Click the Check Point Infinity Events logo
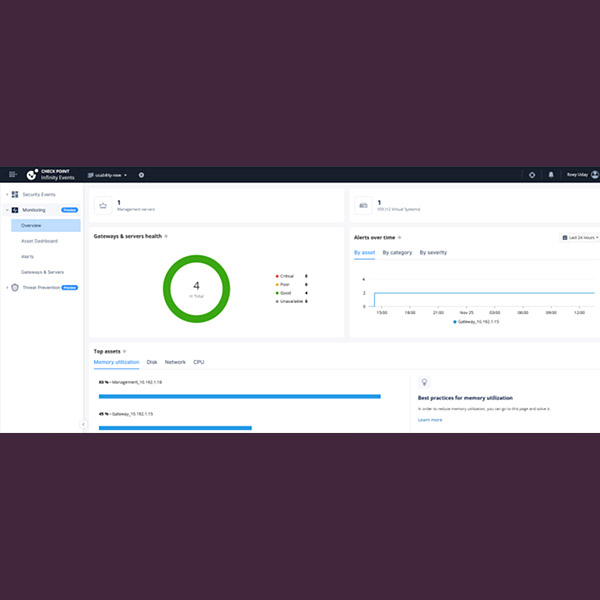Image resolution: width=600 pixels, height=600 pixels. pyautogui.click(x=50, y=174)
